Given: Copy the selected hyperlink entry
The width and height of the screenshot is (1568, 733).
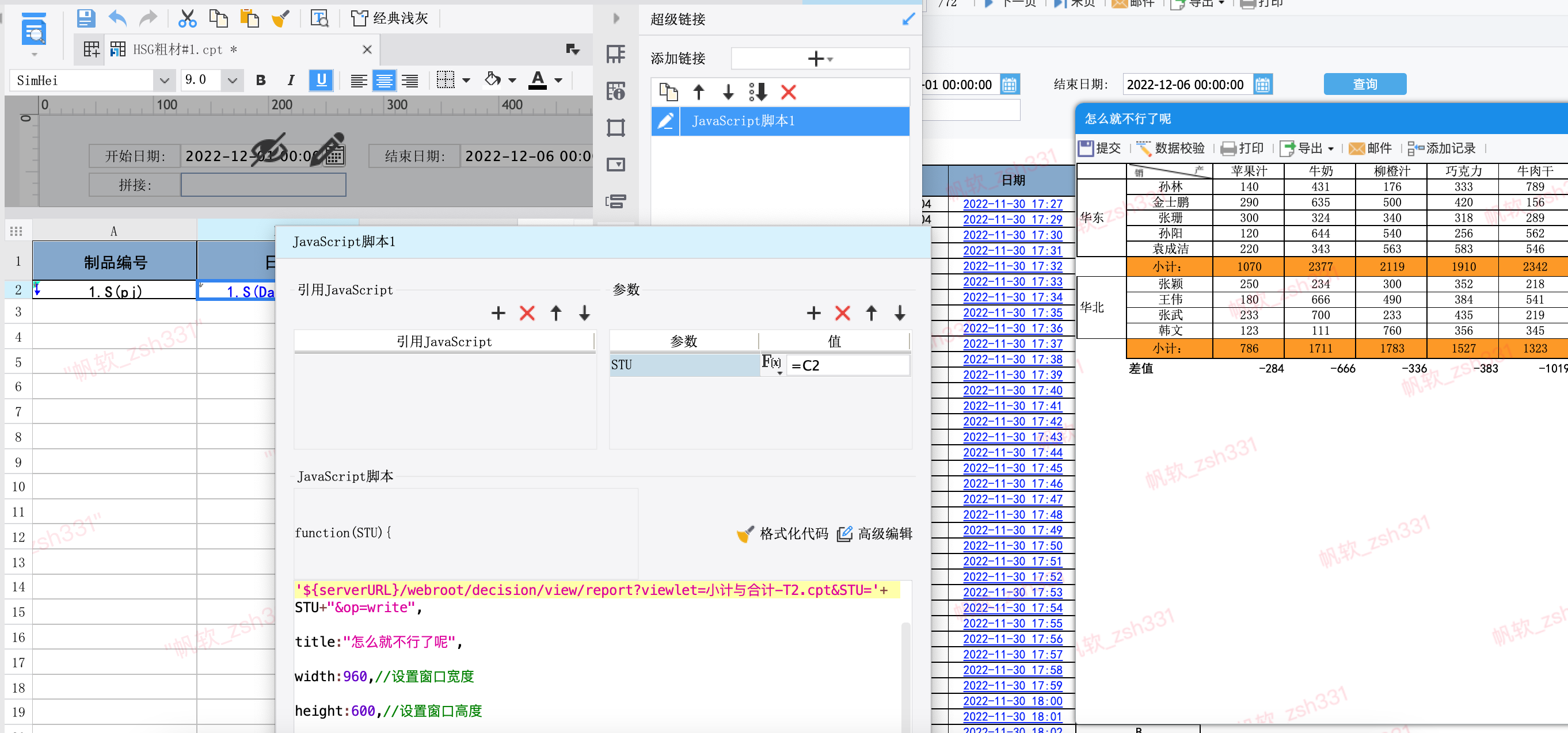Looking at the screenshot, I should pos(668,93).
